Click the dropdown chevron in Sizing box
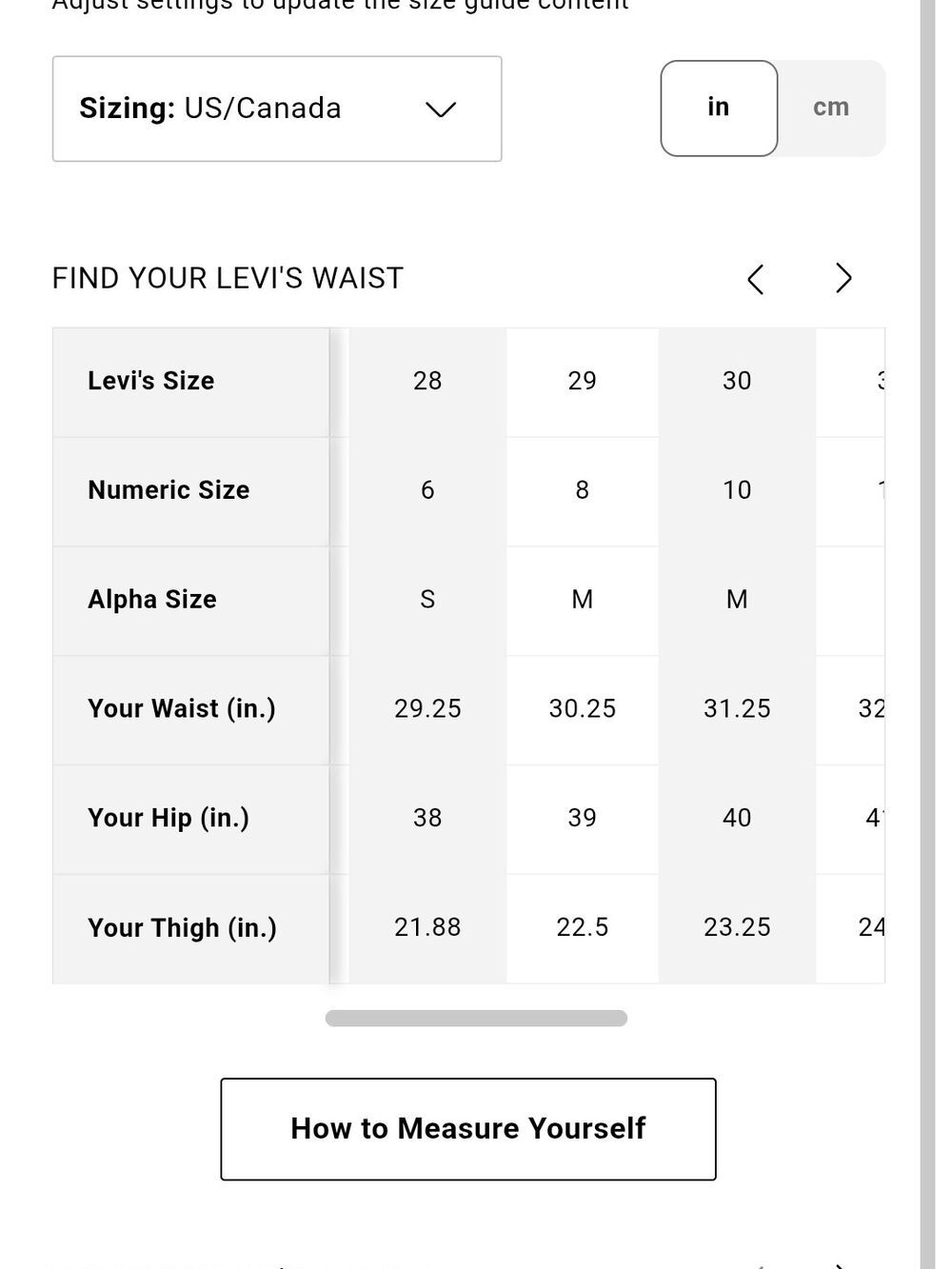This screenshot has width=952, height=1269. coord(441,109)
